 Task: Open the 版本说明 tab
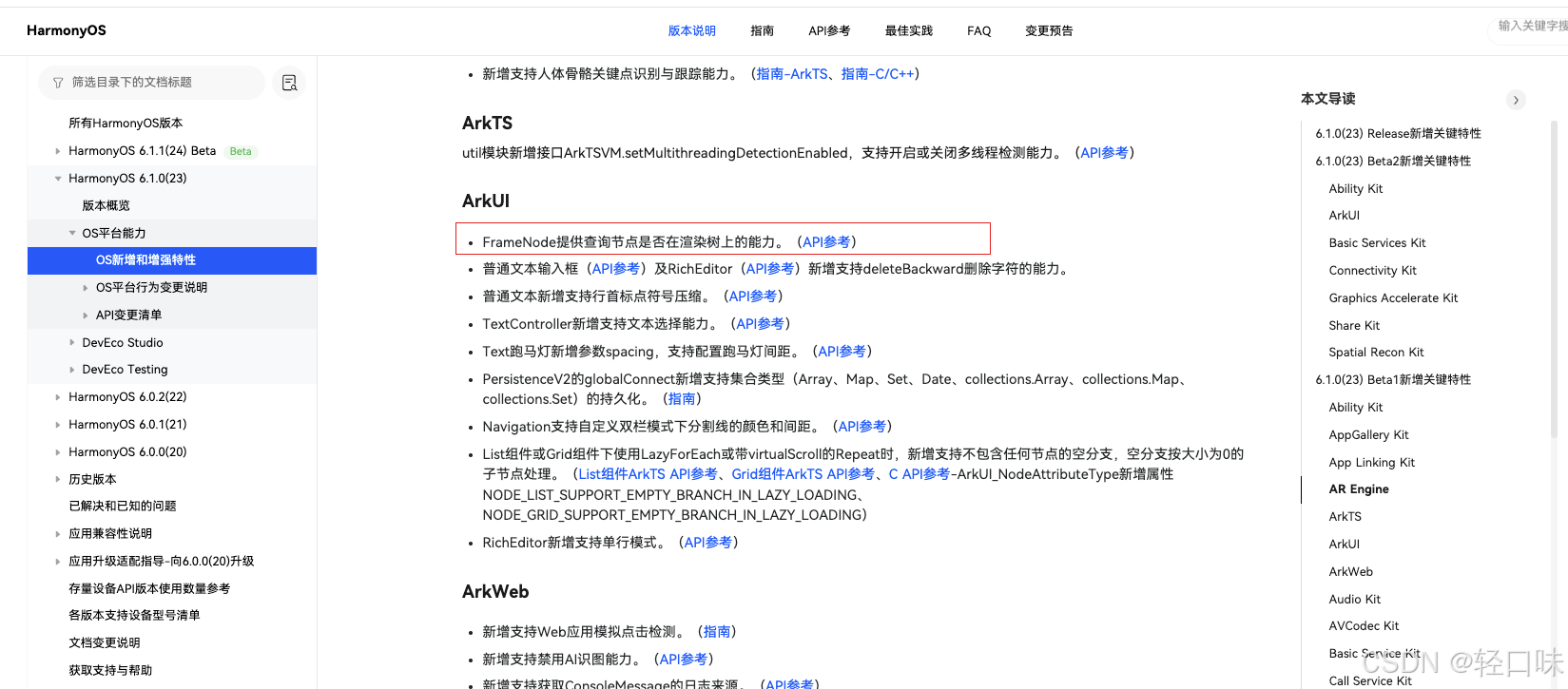pos(691,30)
